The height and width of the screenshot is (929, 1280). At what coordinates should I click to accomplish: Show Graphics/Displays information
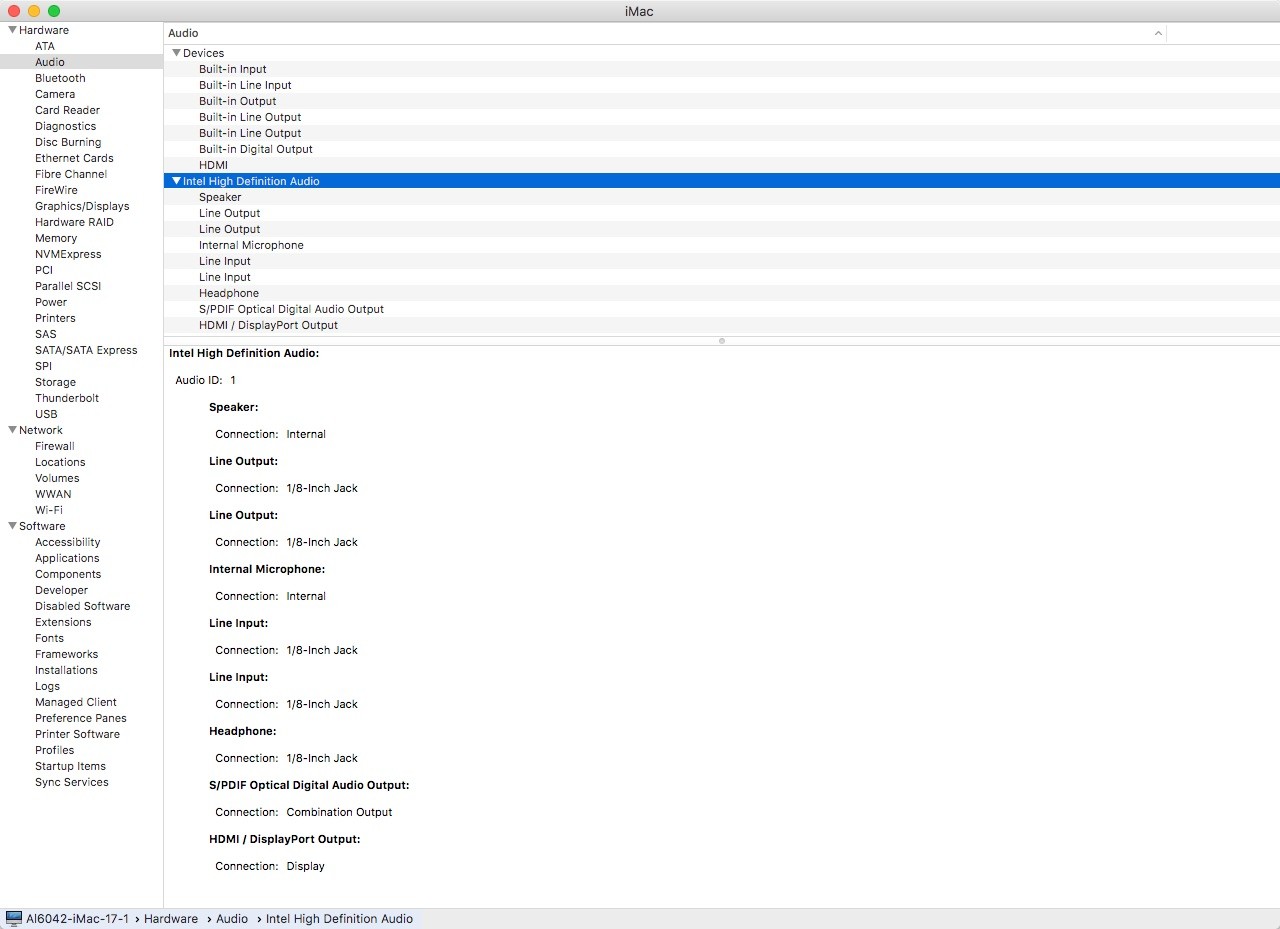click(x=82, y=206)
